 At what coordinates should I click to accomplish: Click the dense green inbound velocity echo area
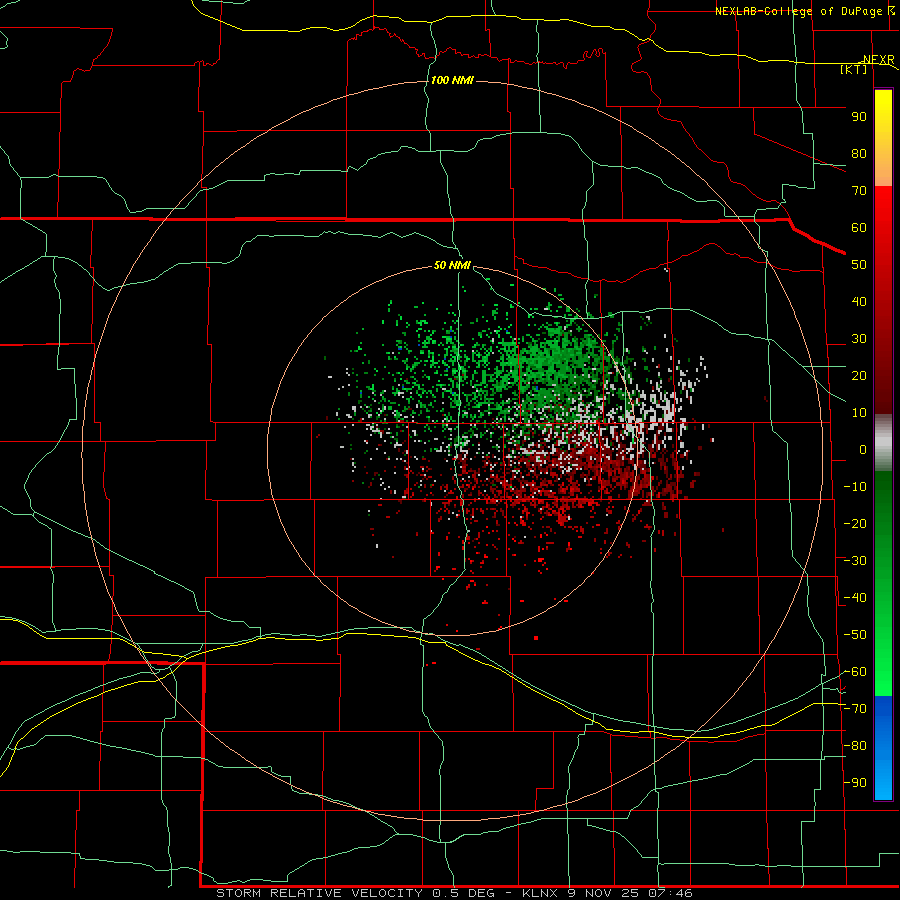554,362
